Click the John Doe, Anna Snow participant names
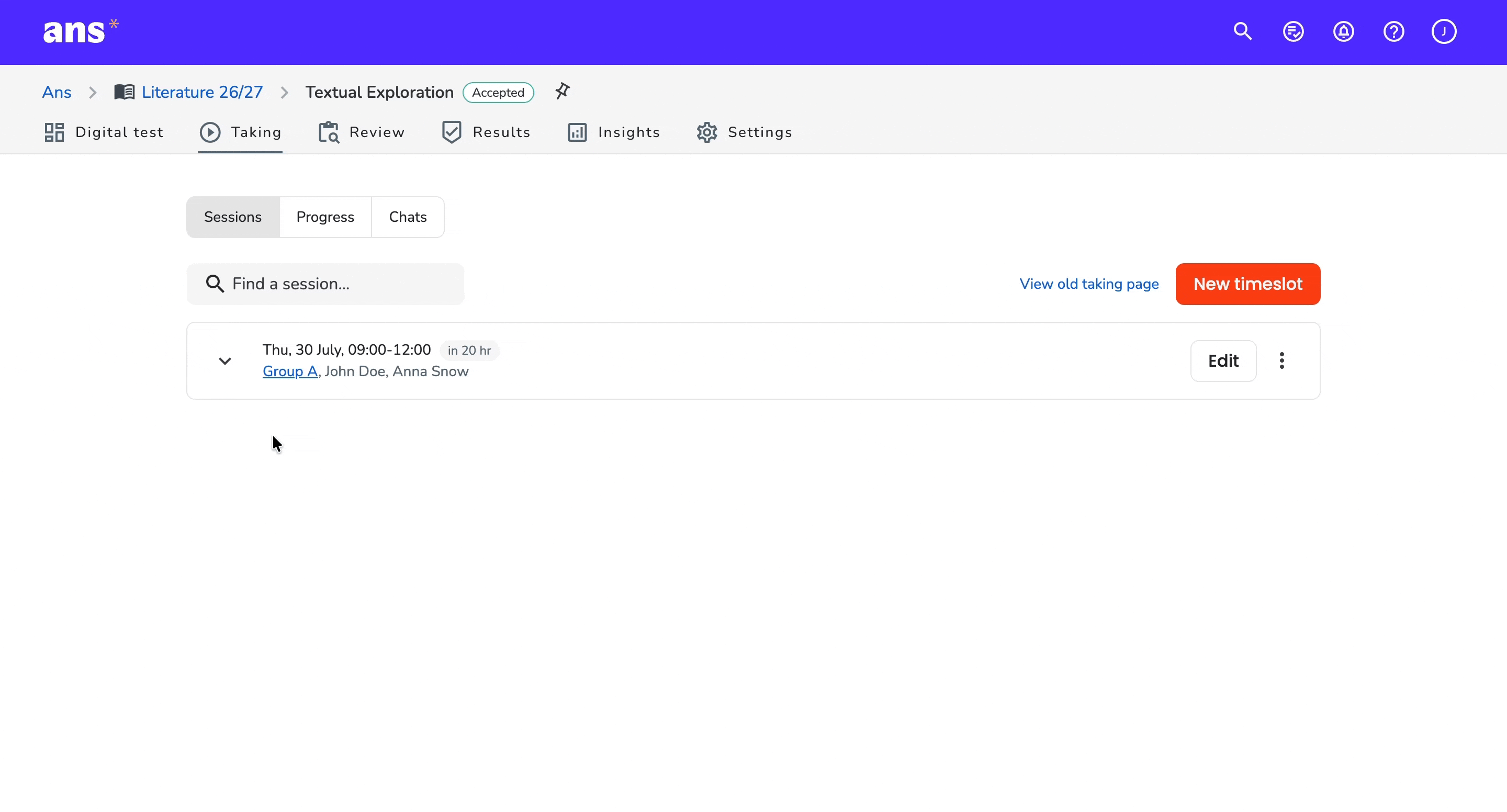This screenshot has height=812, width=1507. tap(397, 371)
